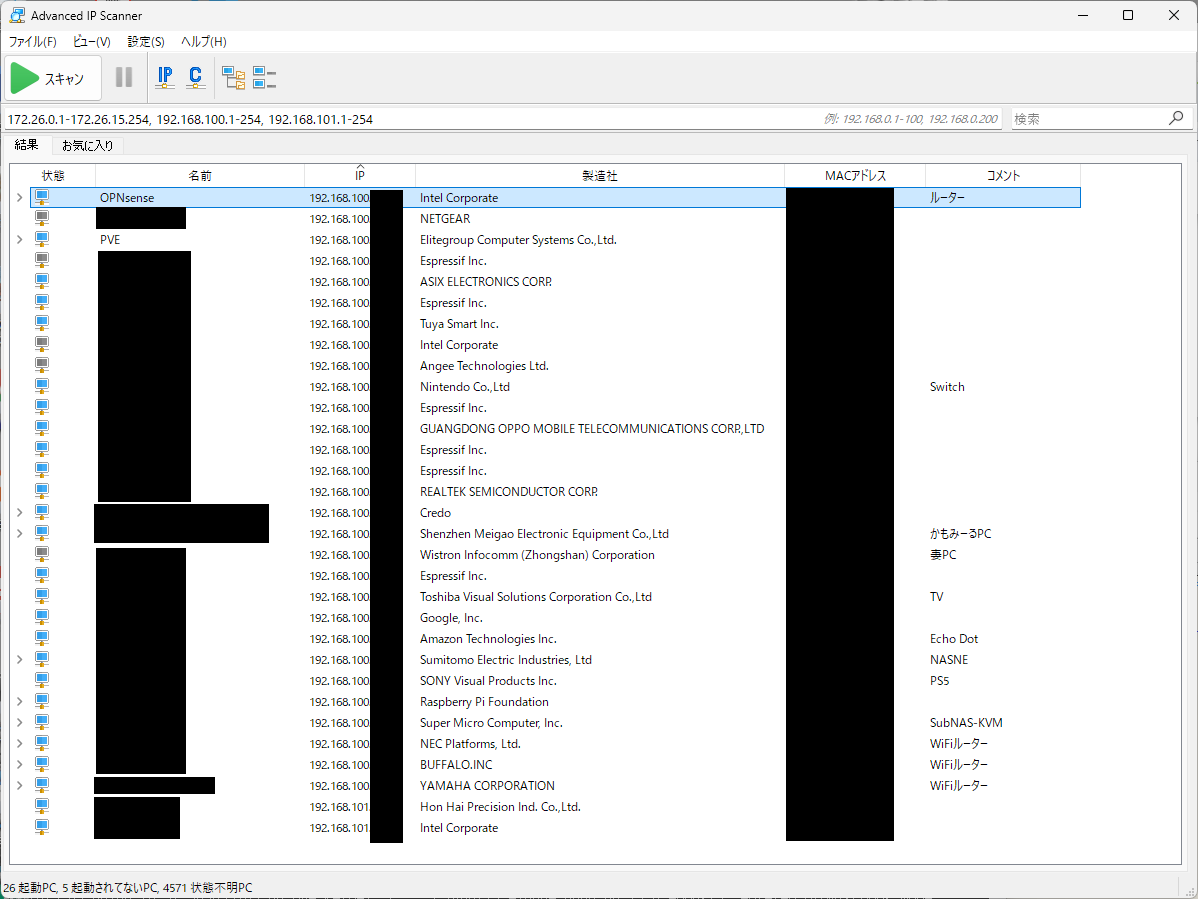Click the PVE row computer icon
This screenshot has height=899, width=1198.
[x=42, y=240]
